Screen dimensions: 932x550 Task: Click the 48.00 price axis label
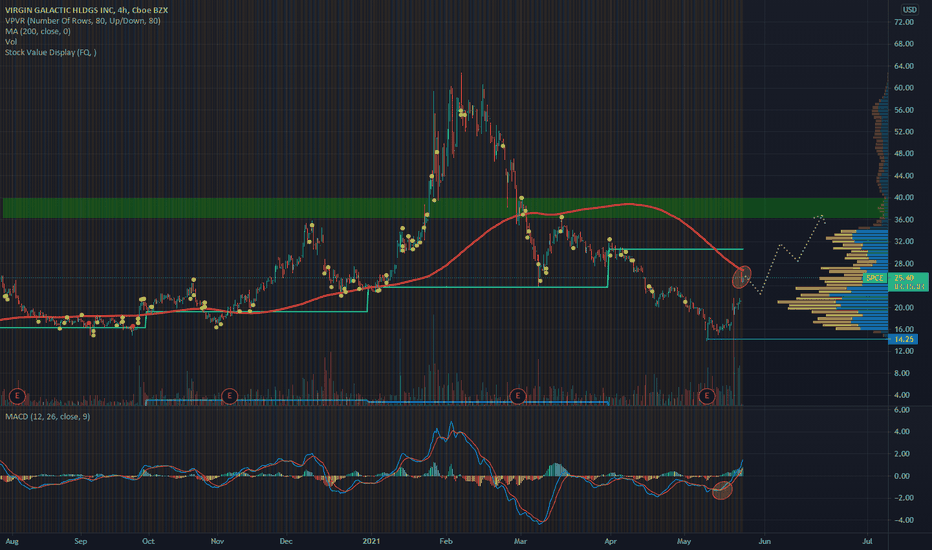pos(903,153)
